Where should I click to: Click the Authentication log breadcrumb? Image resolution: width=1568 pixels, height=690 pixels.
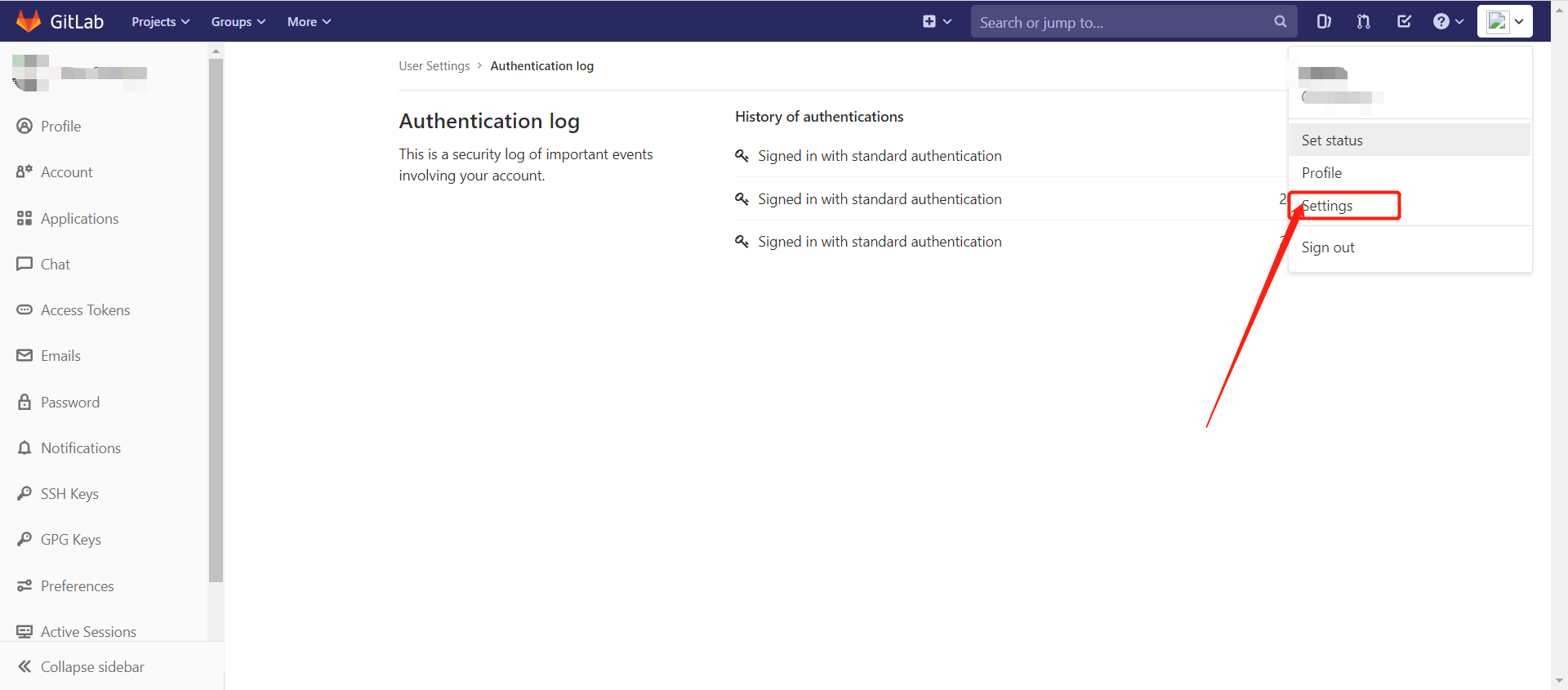(x=541, y=66)
